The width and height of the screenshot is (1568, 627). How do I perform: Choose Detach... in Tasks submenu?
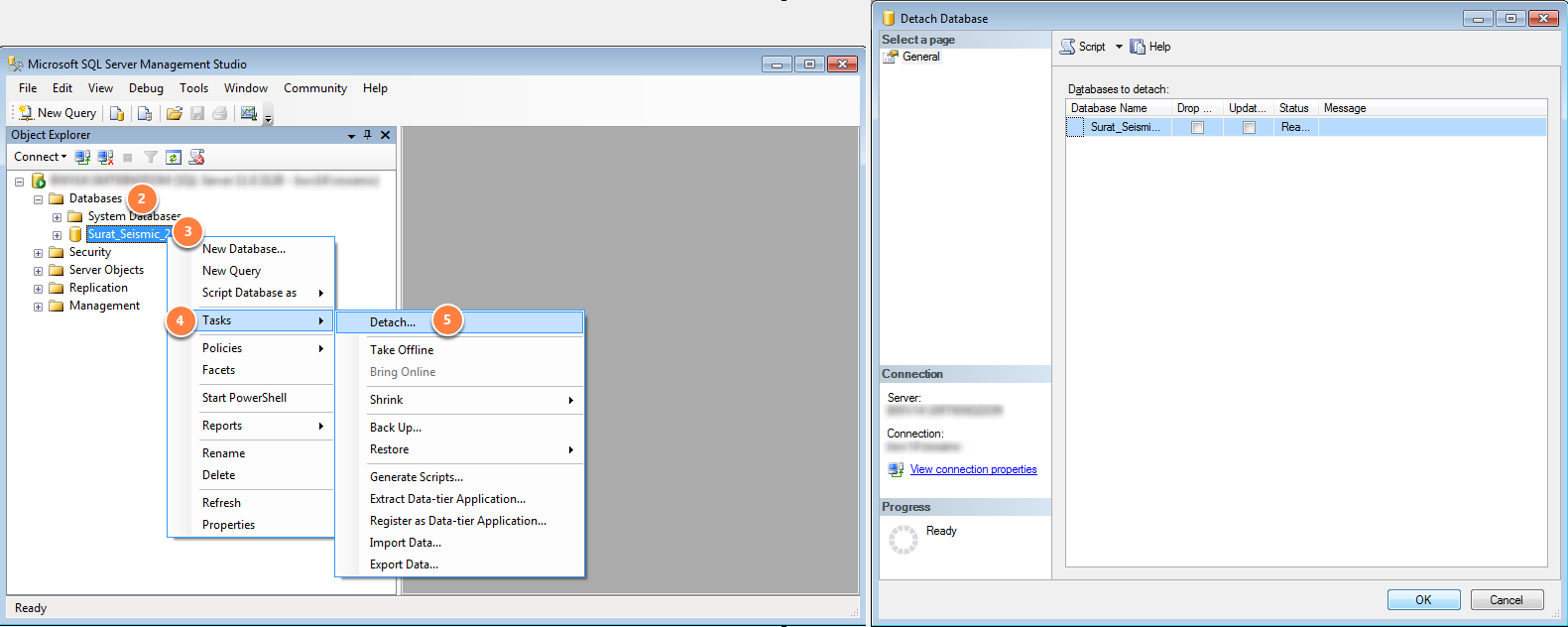click(459, 322)
